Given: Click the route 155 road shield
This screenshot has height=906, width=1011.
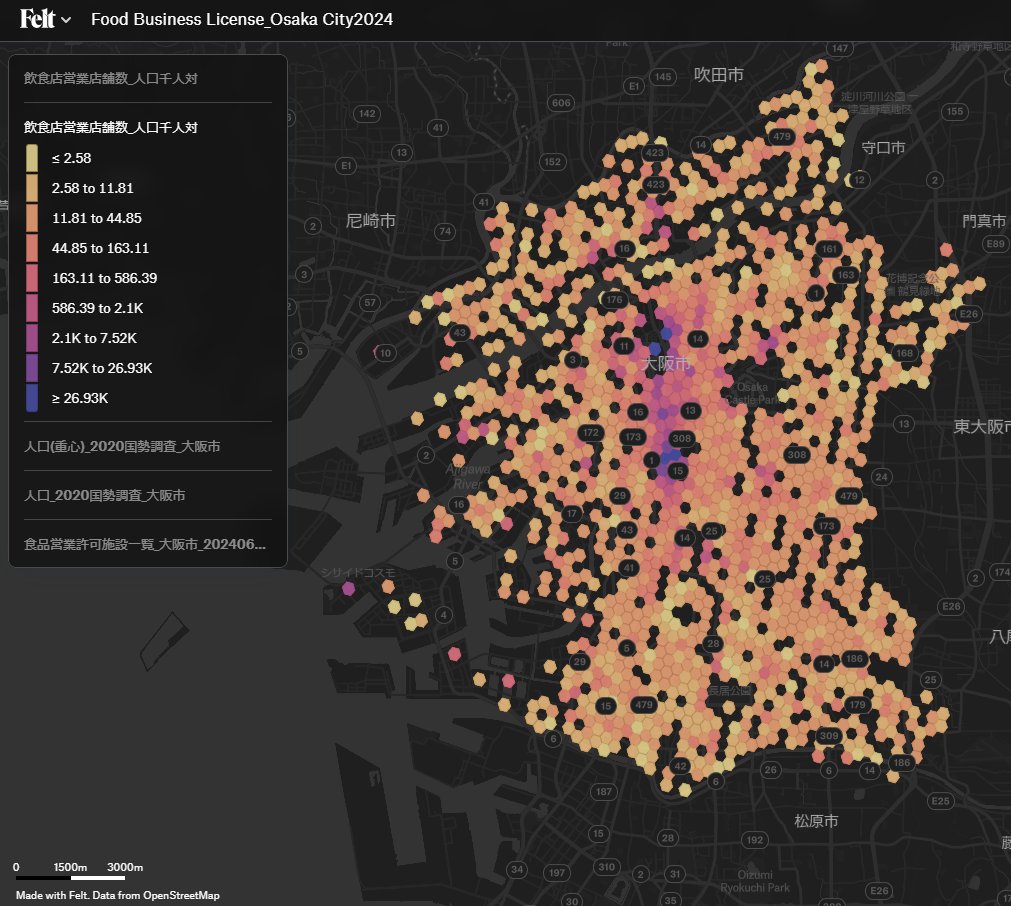Looking at the screenshot, I should (x=955, y=111).
